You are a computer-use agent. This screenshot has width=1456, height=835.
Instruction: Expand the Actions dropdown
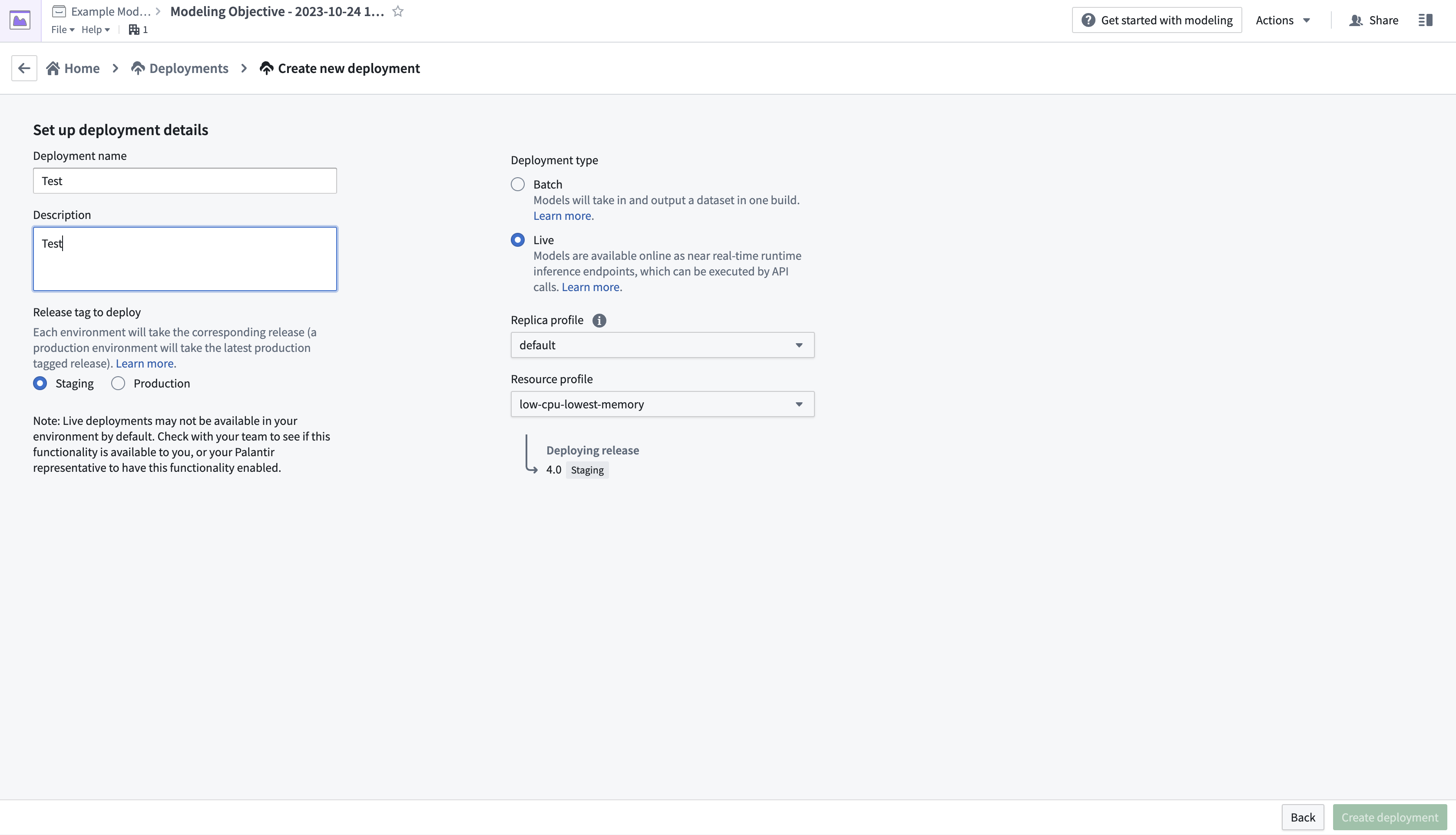pyautogui.click(x=1282, y=21)
